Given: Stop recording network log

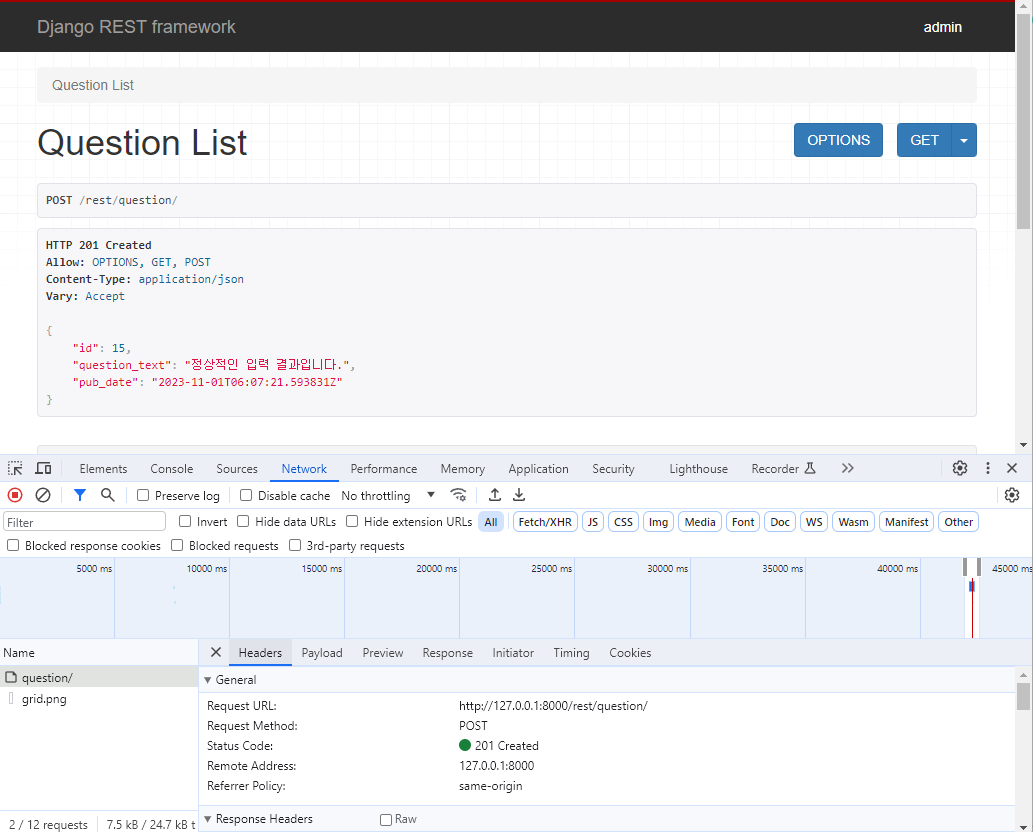Looking at the screenshot, I should pyautogui.click(x=15, y=495).
